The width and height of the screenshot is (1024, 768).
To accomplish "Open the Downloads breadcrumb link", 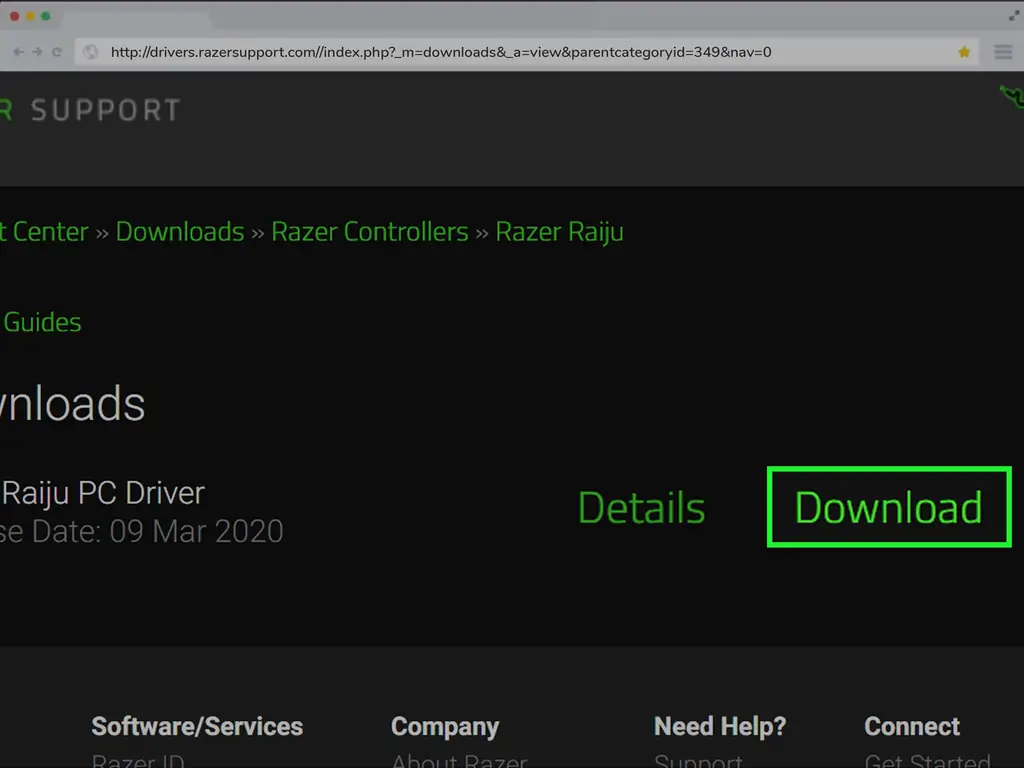I will 180,232.
